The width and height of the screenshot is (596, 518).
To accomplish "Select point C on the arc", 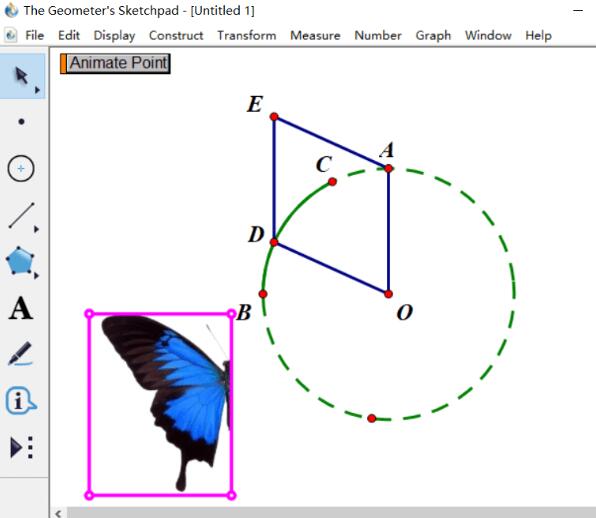I will (x=332, y=182).
